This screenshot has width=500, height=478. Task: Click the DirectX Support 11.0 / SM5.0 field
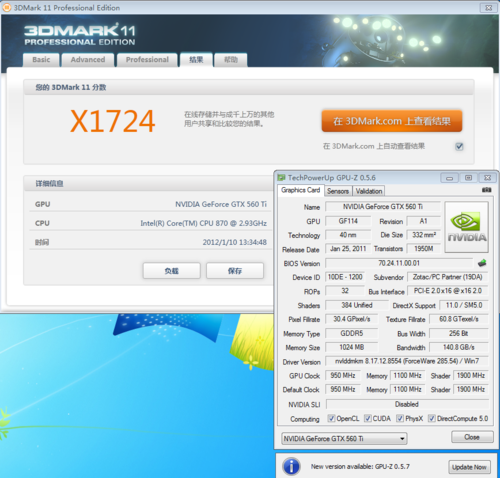point(464,305)
